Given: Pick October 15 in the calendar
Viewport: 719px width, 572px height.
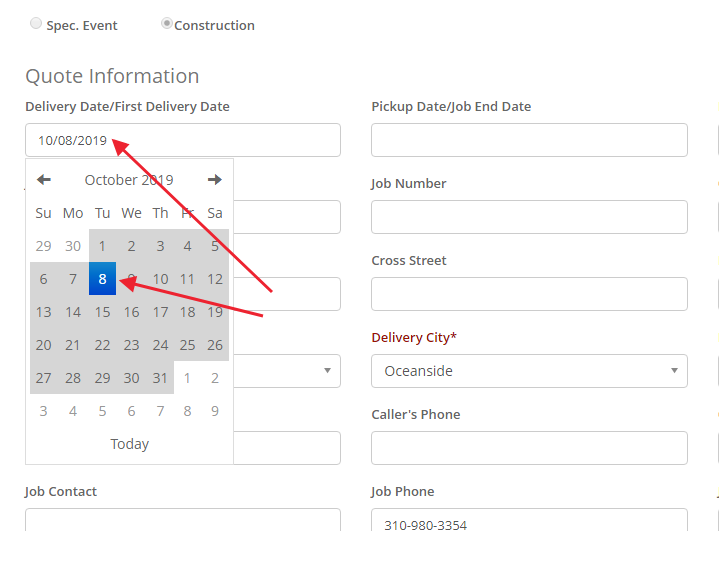Looking at the screenshot, I should tap(102, 312).
